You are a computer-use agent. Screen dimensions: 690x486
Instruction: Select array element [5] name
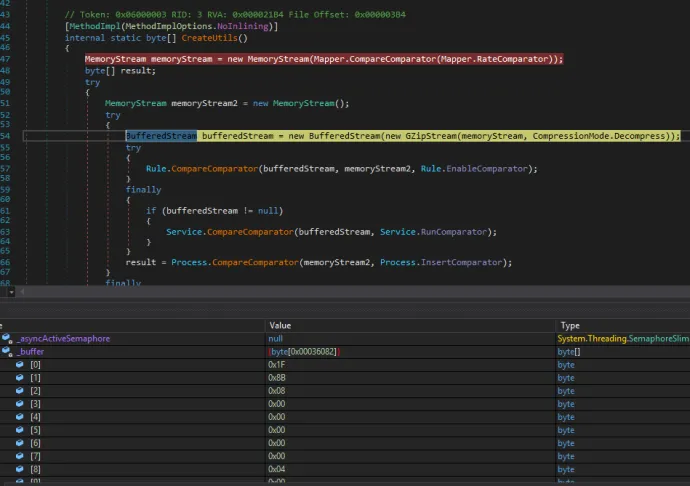[x=35, y=430]
